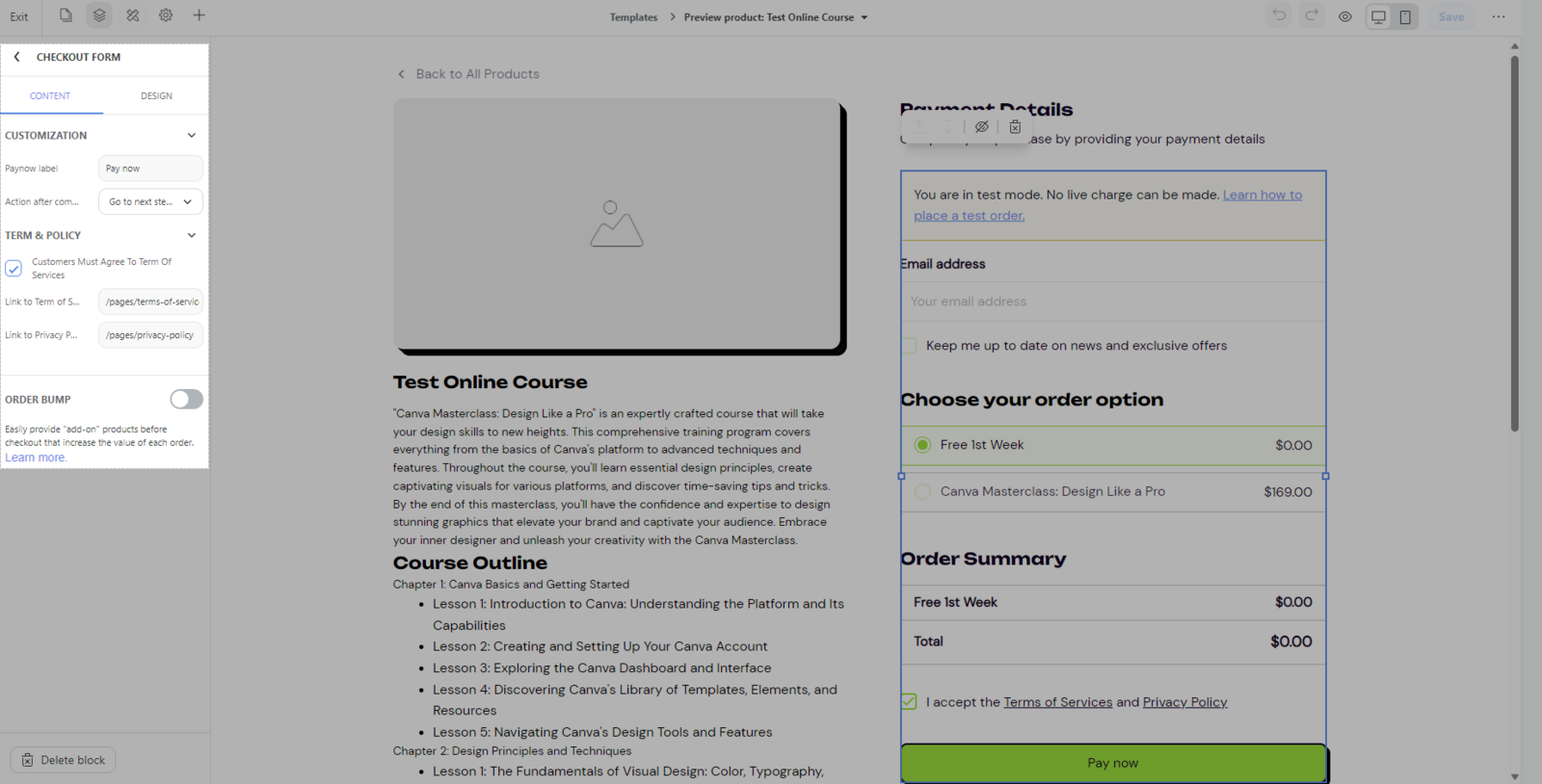Click the Link to Privacy Policy field
Image resolution: width=1542 pixels, height=784 pixels.
[150, 335]
